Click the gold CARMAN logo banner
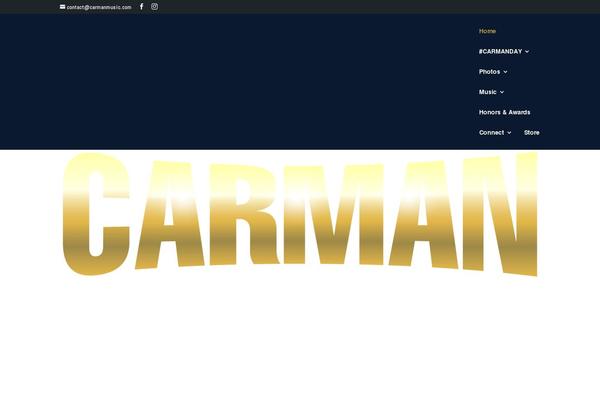This screenshot has width=600, height=400. [300, 214]
